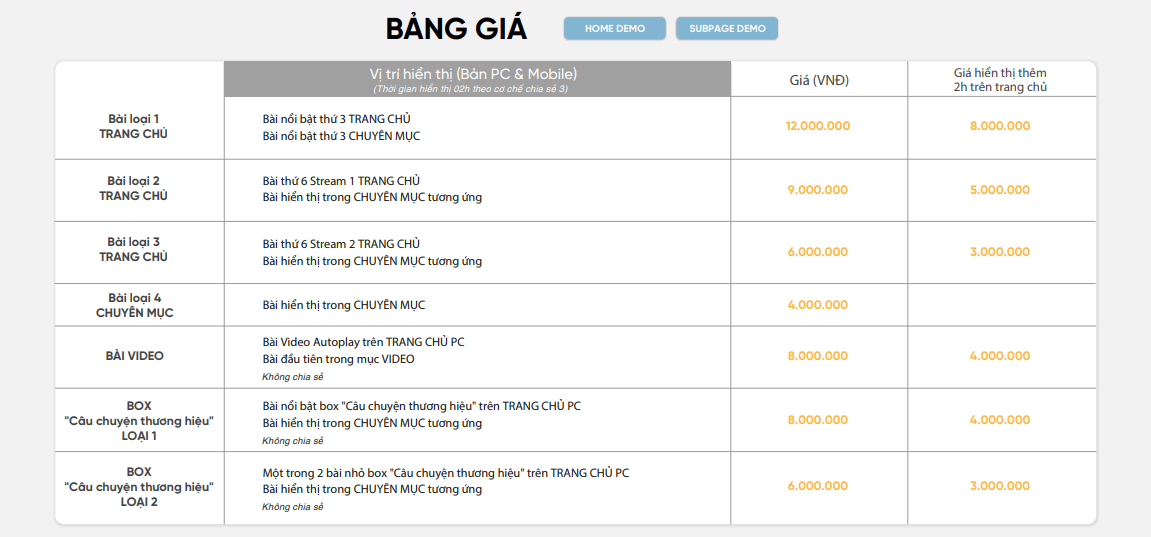Click the 8.000.000 extra-2h price in Bài loại 1 row
The image size is (1151, 537).
pos(1000,126)
